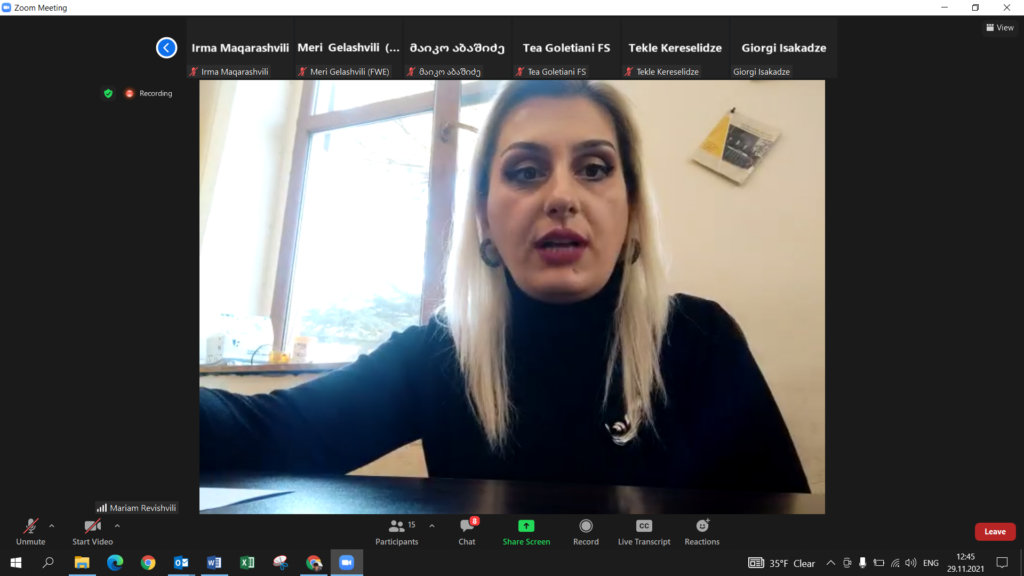The image size is (1024, 576).
Task: Expand audio options arrow beside Unmute
Action: pyautogui.click(x=52, y=525)
